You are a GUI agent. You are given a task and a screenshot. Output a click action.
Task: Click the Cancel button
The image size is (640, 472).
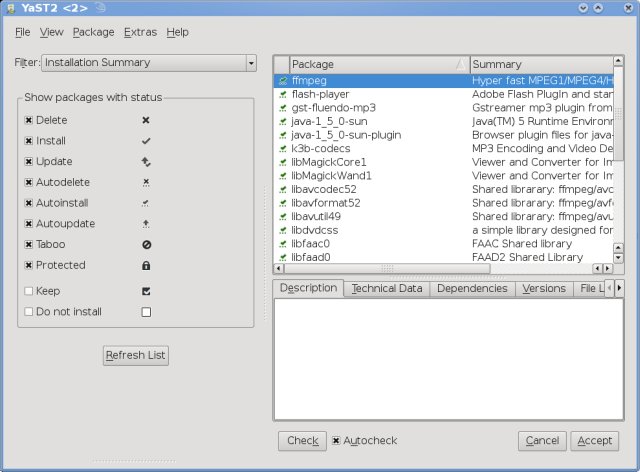[542, 441]
